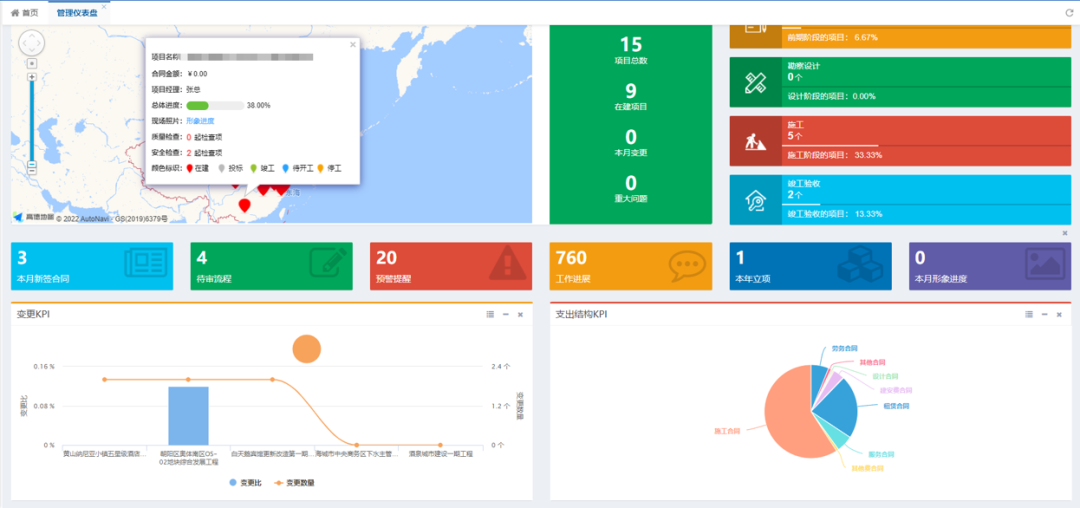Viewport: 1080px width, 508px height.
Task: Close the 管理仪表盘 tab
Action: [104, 7]
